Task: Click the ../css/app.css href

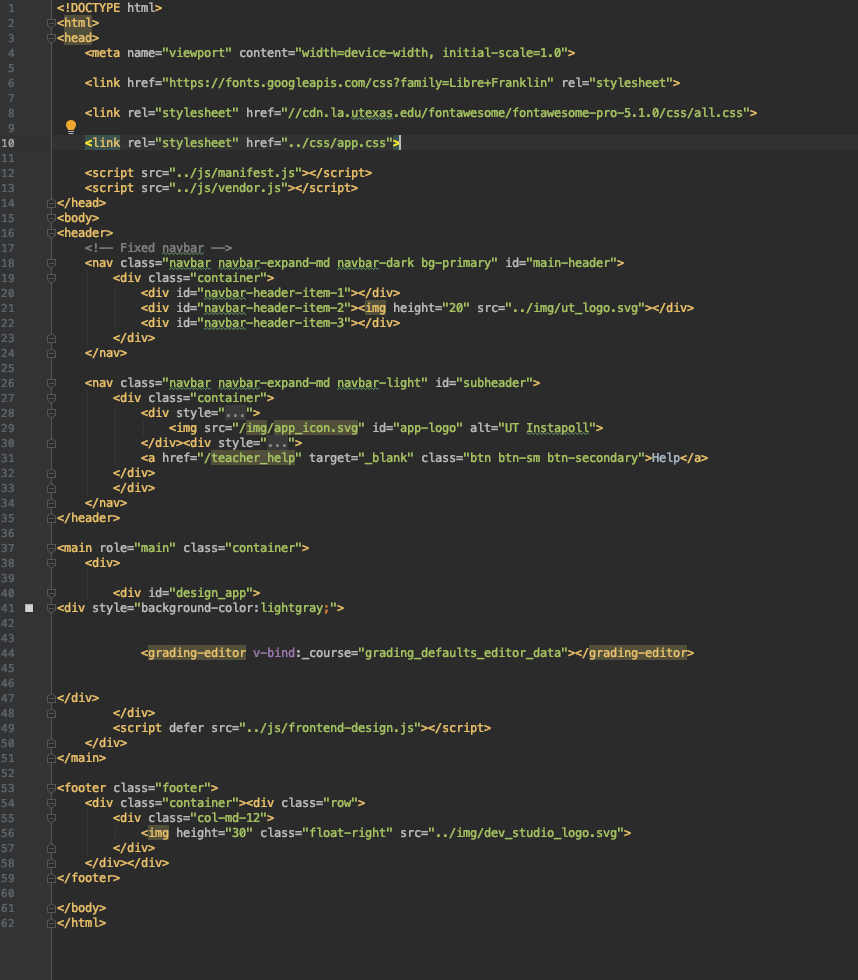Action: [x=337, y=143]
